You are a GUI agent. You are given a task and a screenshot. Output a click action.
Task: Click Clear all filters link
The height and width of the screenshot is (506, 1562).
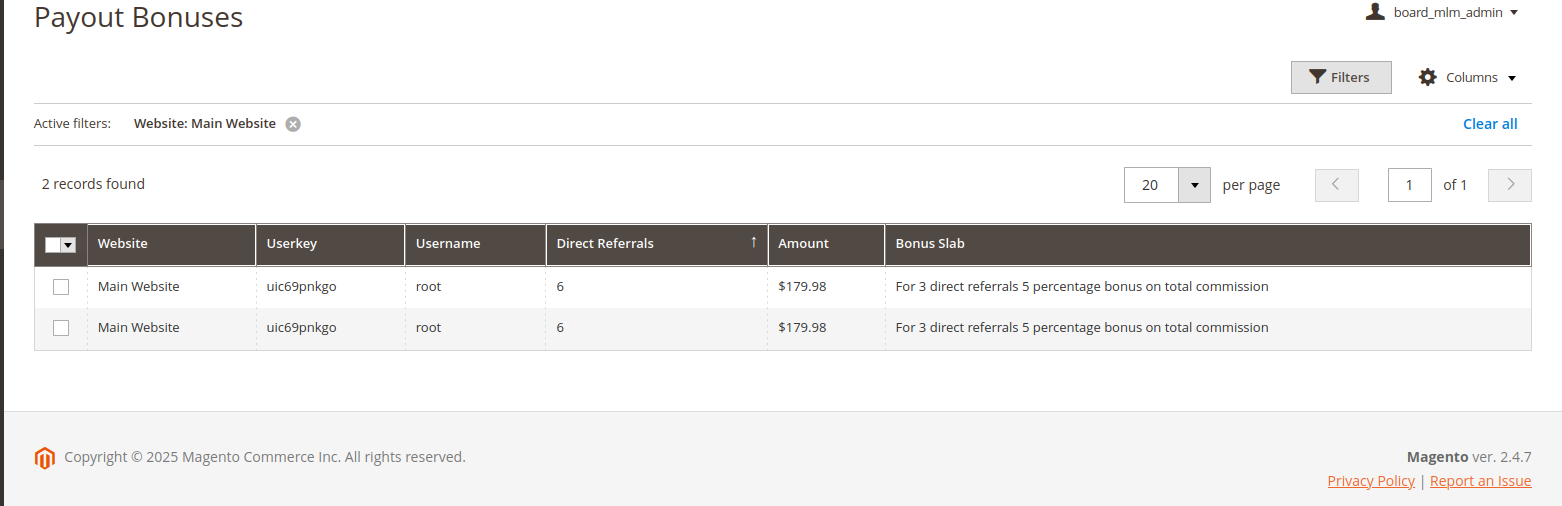[1489, 124]
